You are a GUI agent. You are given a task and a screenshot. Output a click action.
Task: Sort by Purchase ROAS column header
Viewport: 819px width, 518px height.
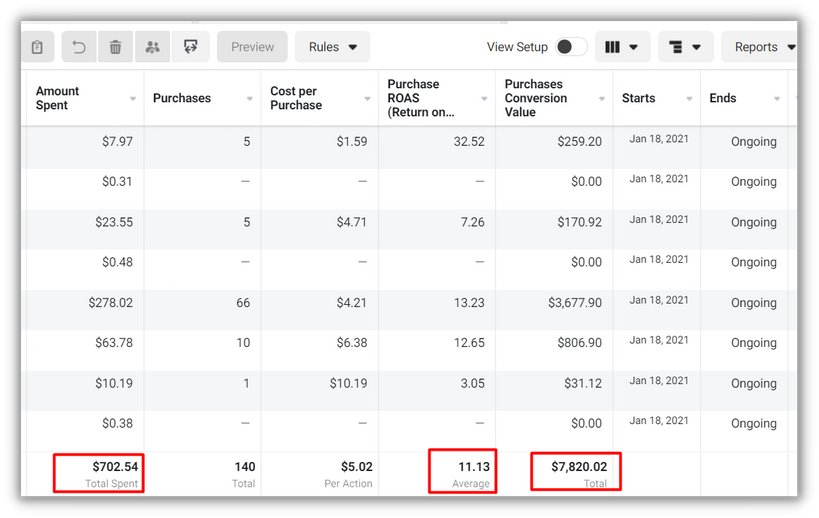[x=420, y=98]
